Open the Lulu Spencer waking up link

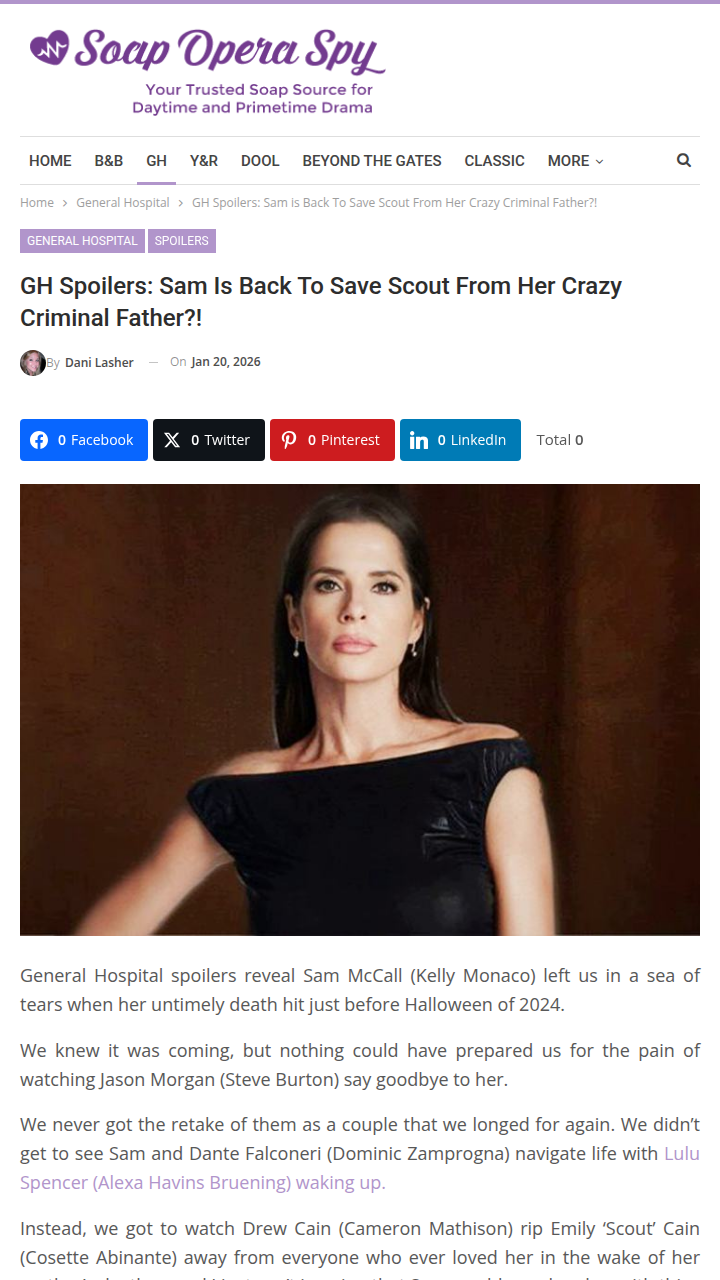360,1168
